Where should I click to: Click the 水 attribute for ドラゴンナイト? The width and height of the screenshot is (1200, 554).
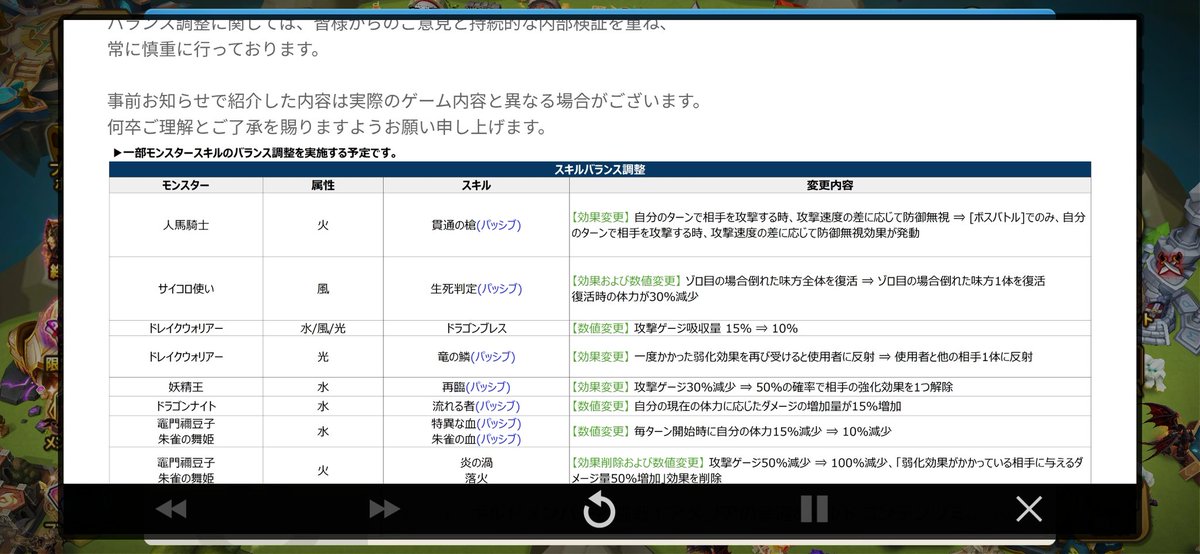tap(322, 407)
